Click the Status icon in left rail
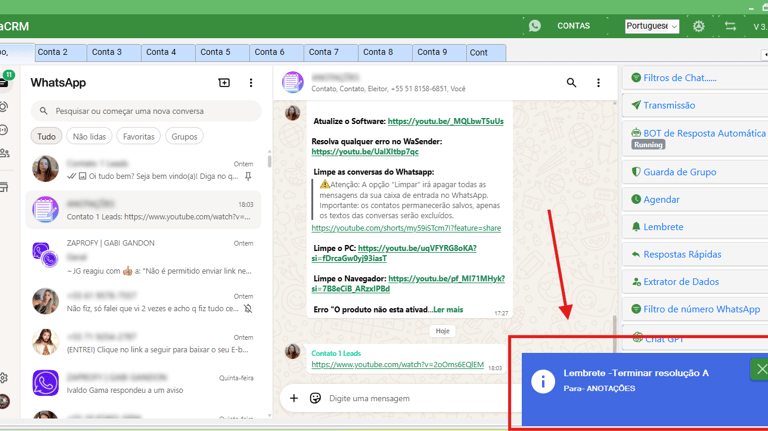768x431 pixels. [x=4, y=107]
